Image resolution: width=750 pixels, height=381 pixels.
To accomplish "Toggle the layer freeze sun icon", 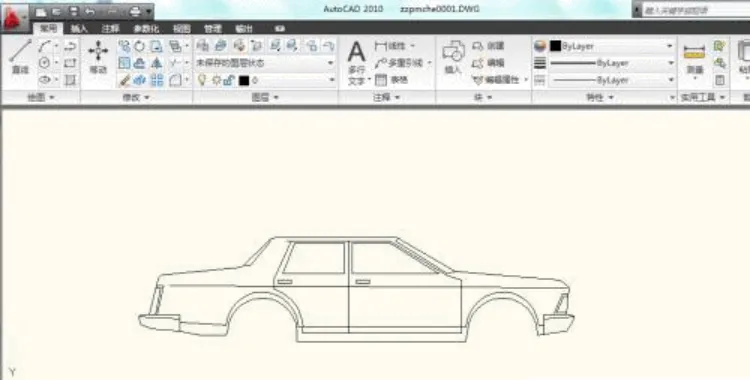I will [216, 80].
